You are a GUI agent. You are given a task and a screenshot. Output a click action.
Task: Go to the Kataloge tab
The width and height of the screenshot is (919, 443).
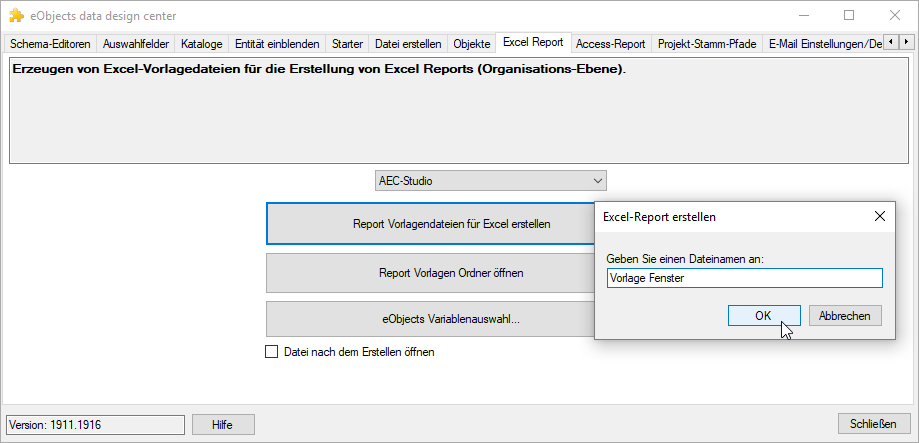click(x=202, y=44)
